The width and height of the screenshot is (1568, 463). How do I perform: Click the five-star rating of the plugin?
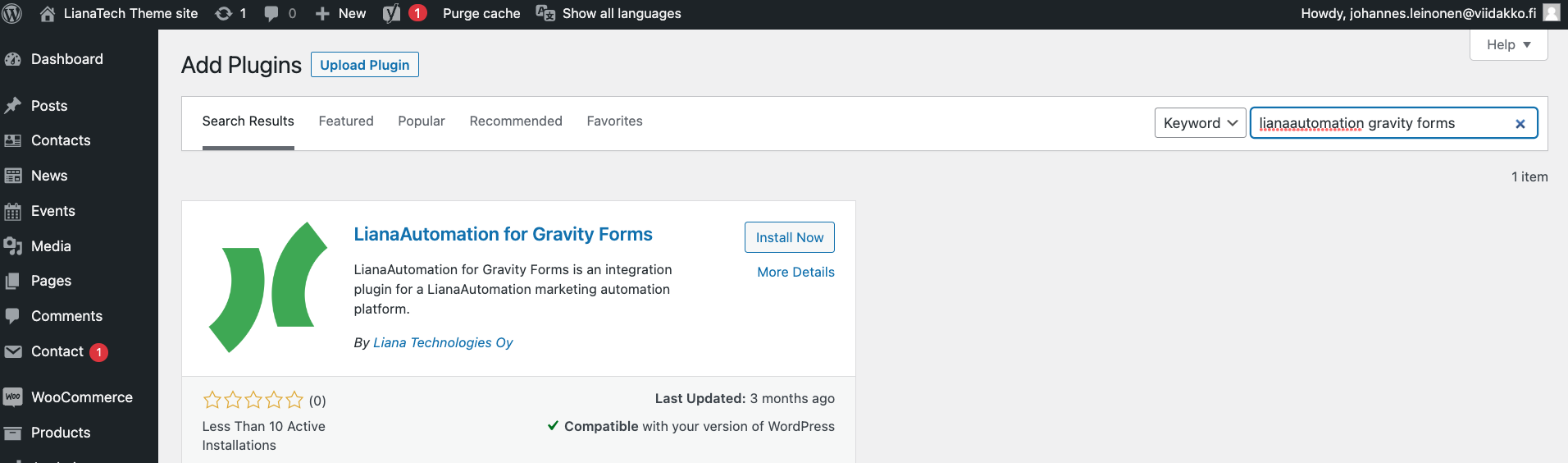pos(253,400)
